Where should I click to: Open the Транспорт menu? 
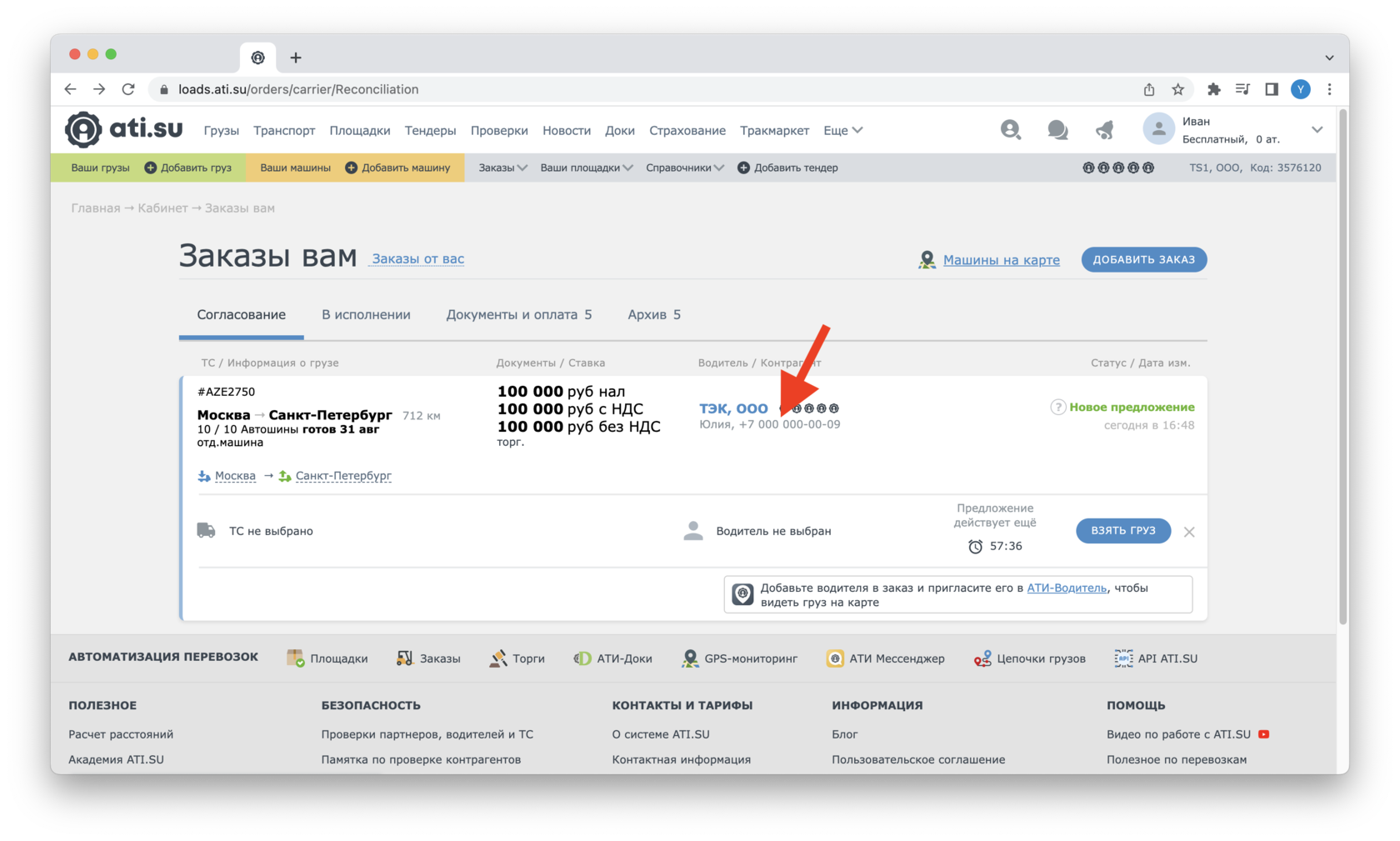[284, 130]
